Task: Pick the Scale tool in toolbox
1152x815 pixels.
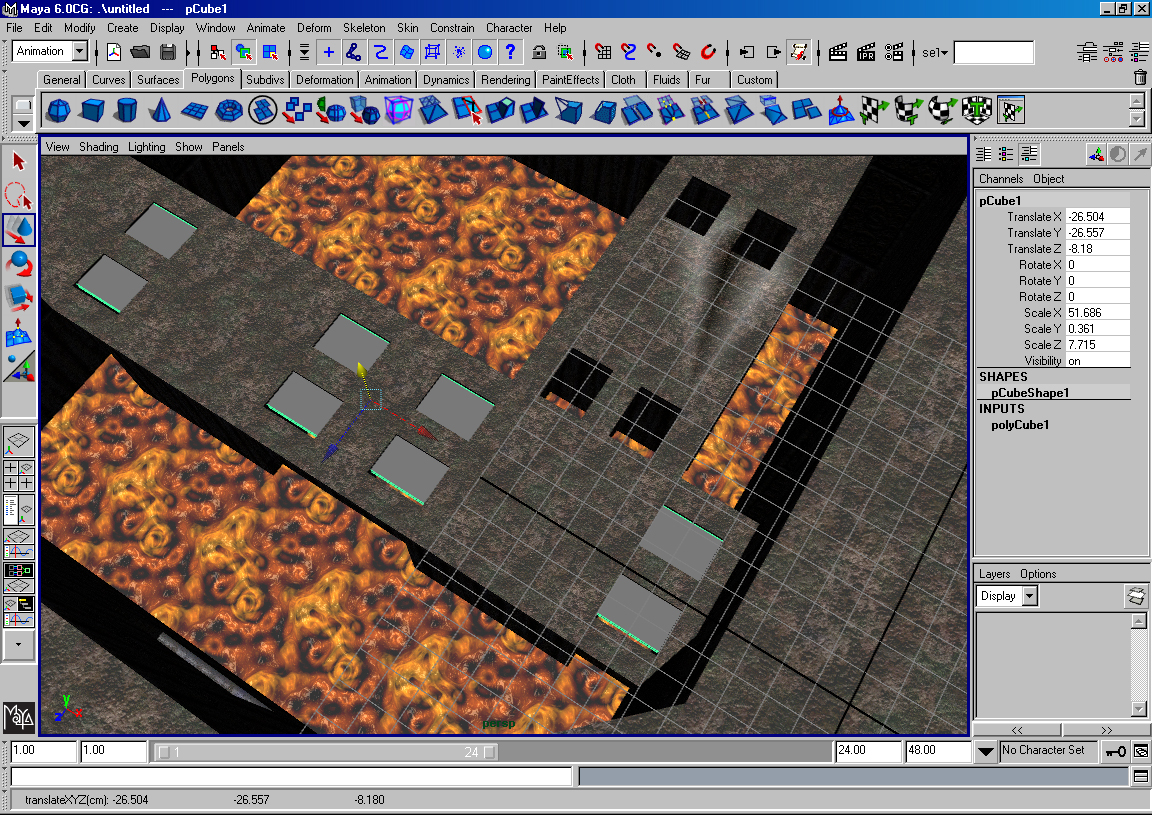Action: [x=19, y=298]
